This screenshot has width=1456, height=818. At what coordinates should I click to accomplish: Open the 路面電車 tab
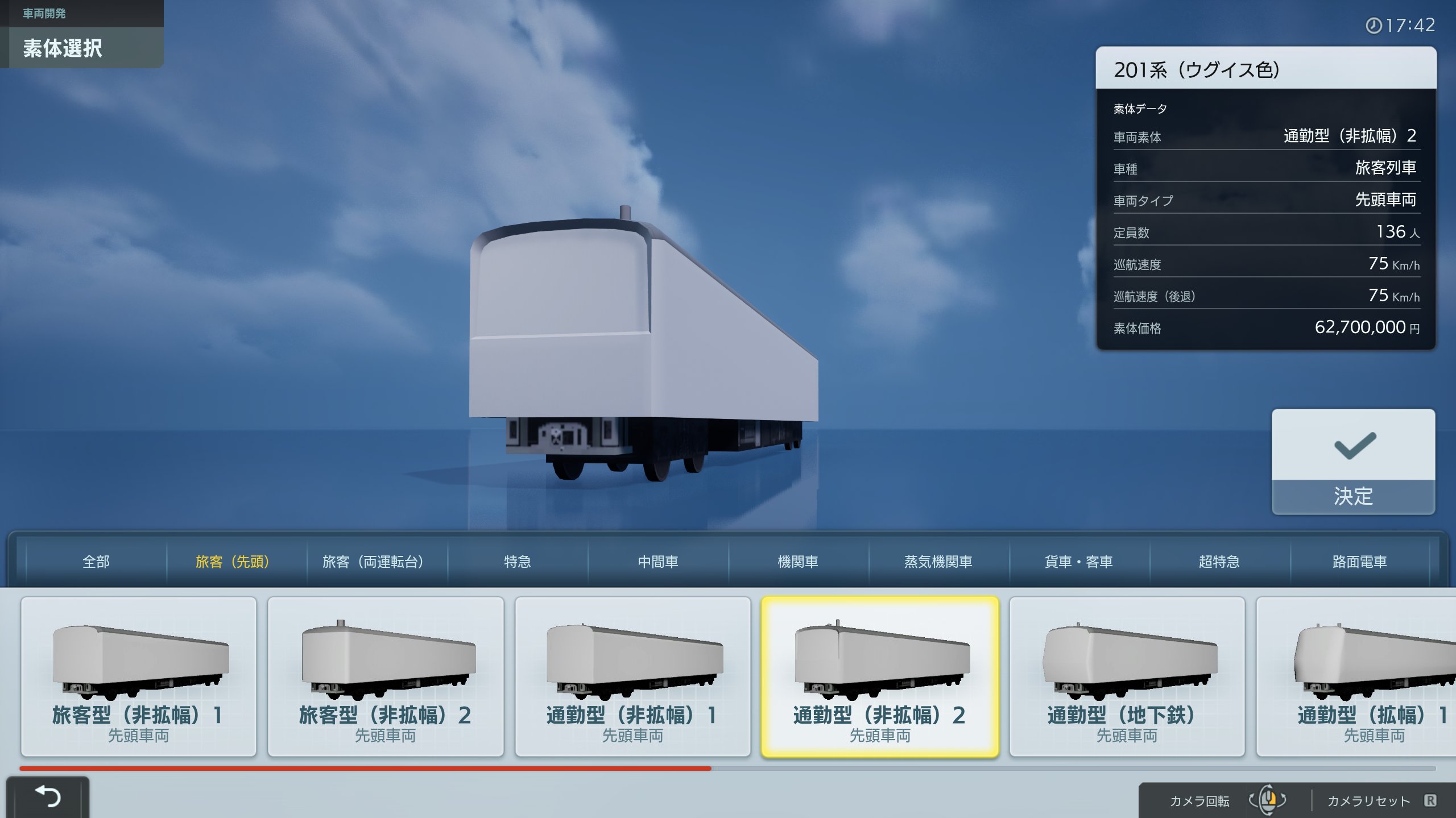click(x=1359, y=562)
